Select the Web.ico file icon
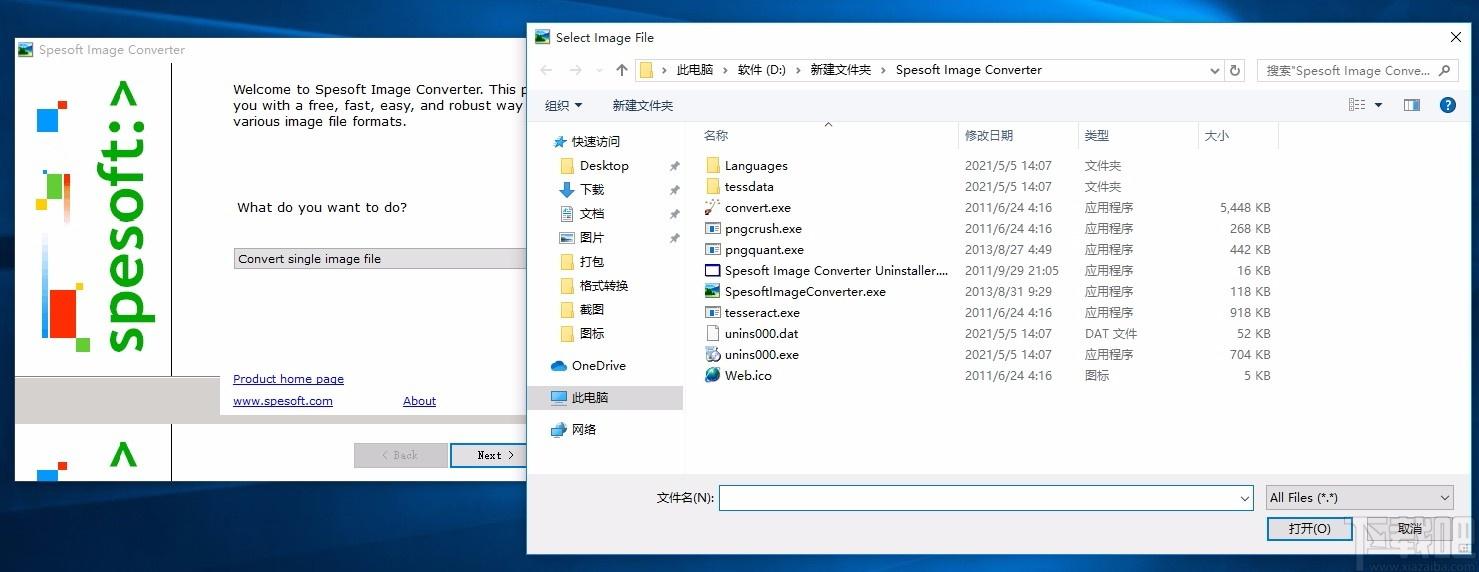 tap(712, 376)
